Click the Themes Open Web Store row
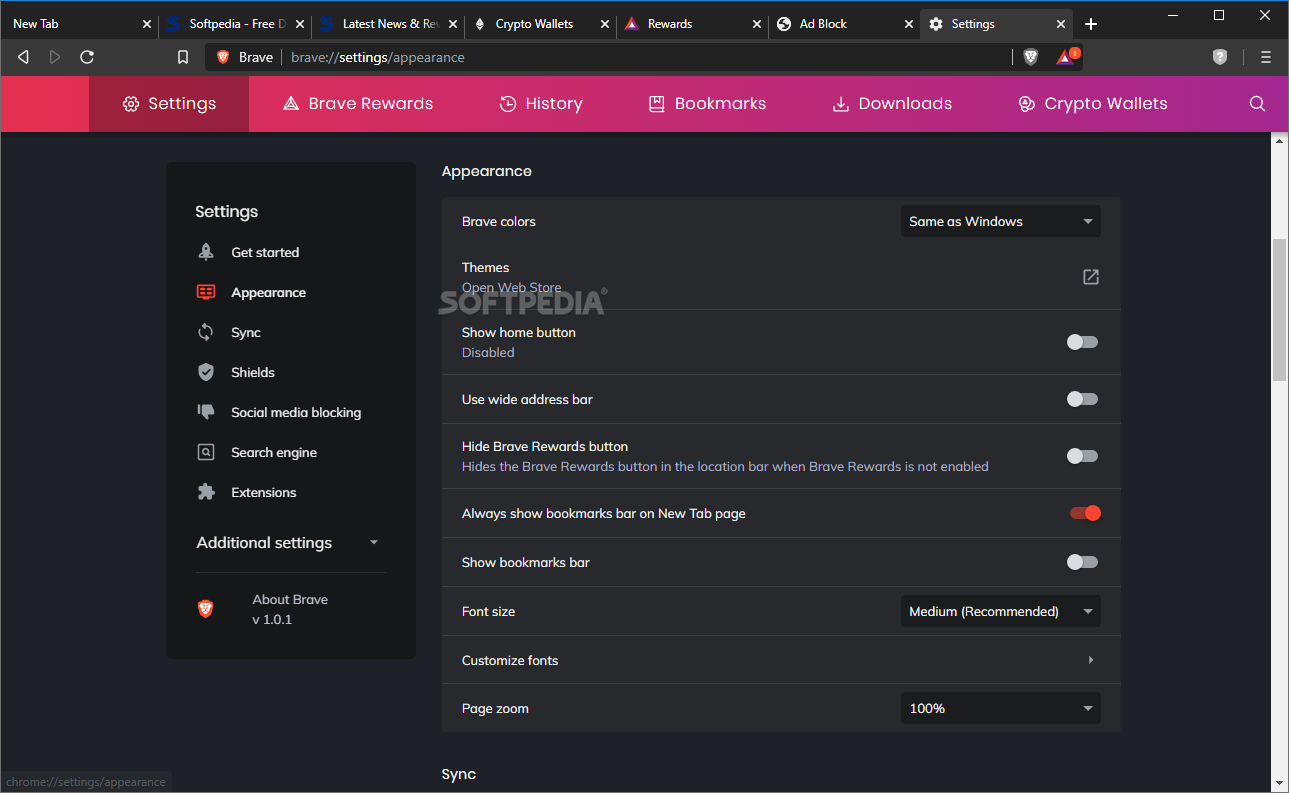The image size is (1289, 793). click(x=781, y=277)
